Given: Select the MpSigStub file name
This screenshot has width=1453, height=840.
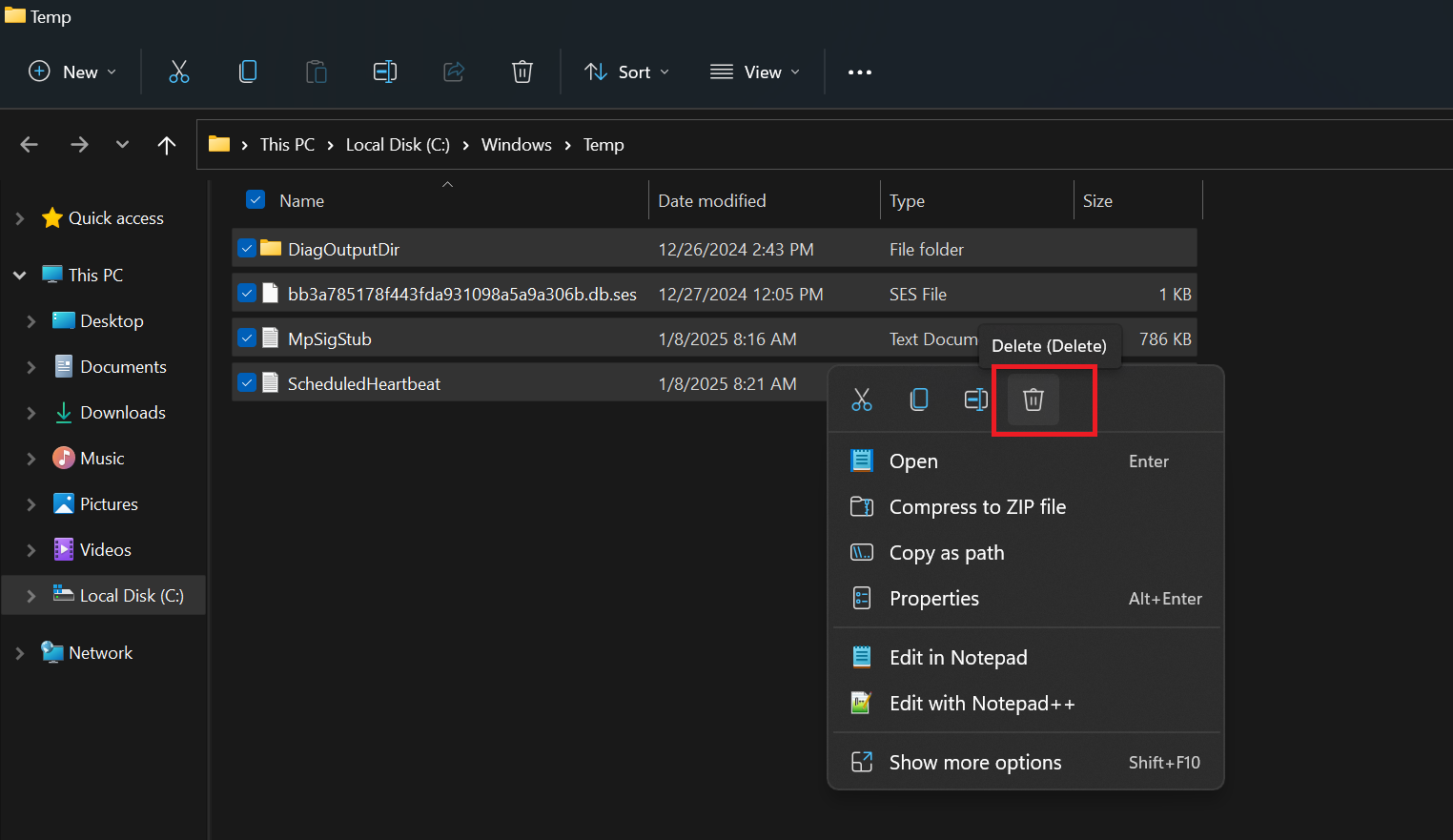Looking at the screenshot, I should pos(330,339).
